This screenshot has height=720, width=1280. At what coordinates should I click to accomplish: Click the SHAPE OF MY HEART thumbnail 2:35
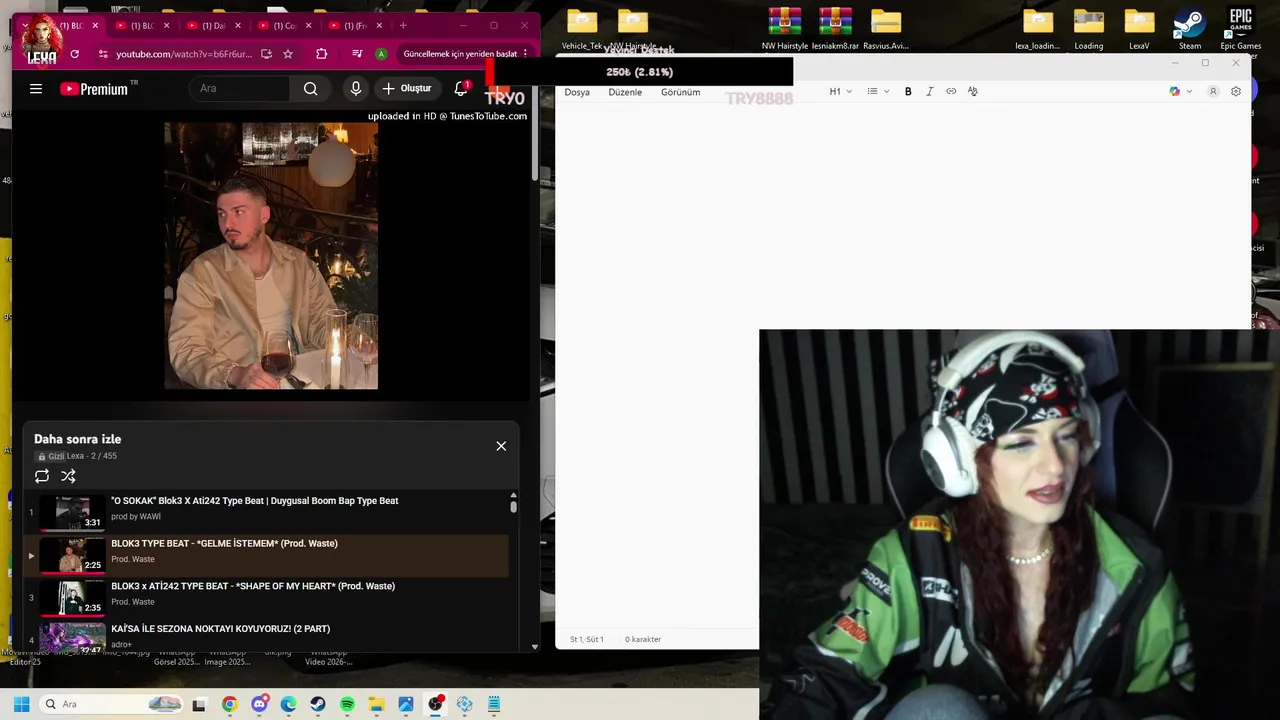pyautogui.click(x=72, y=598)
